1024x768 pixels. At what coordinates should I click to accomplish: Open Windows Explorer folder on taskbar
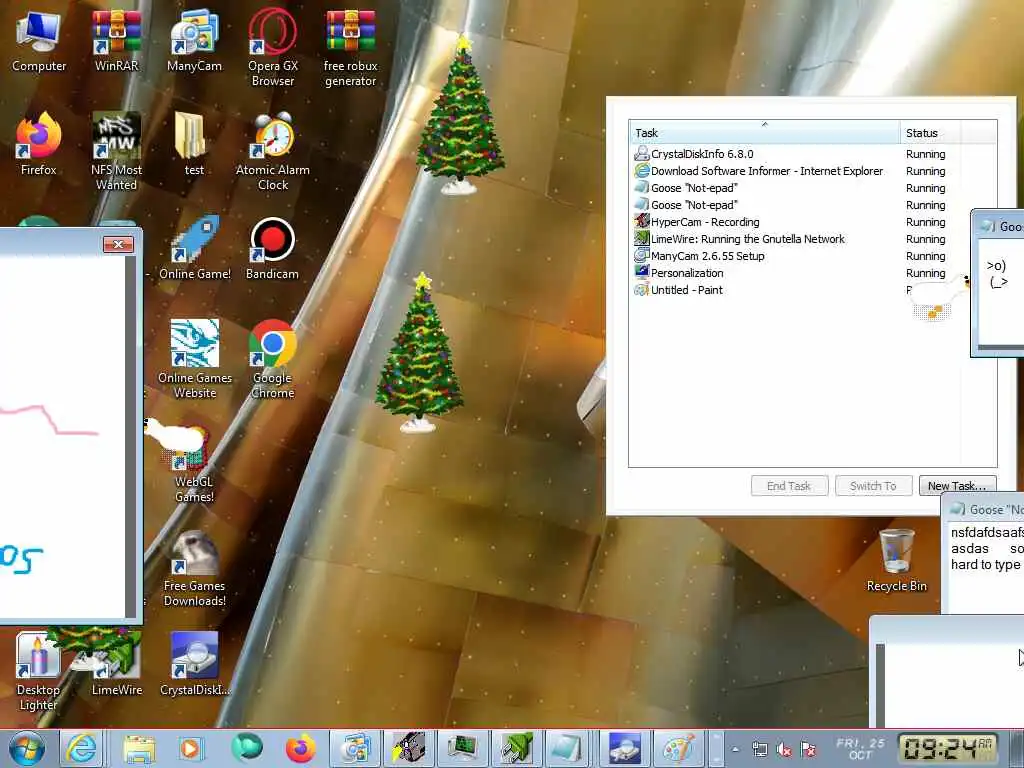(x=139, y=749)
